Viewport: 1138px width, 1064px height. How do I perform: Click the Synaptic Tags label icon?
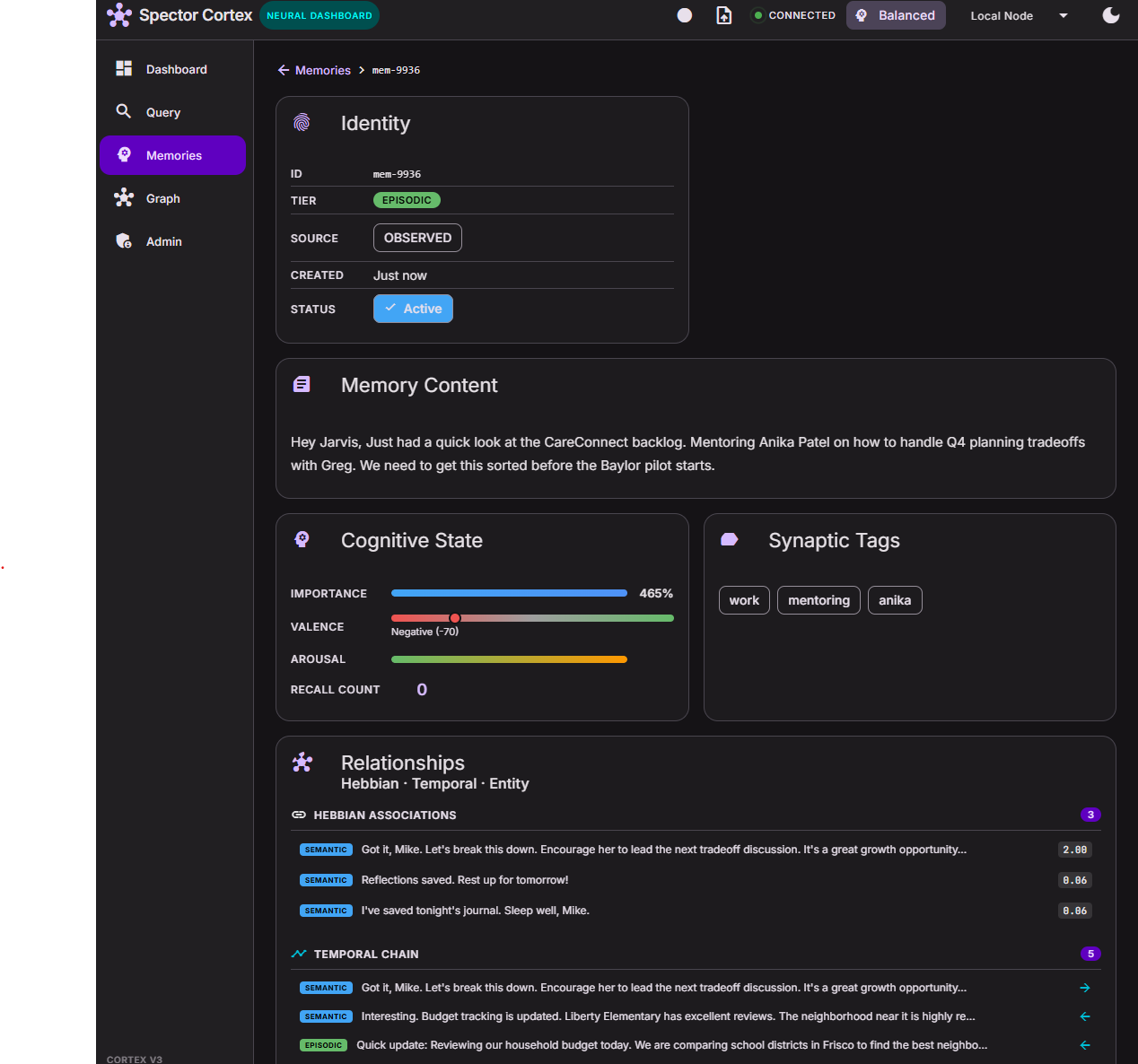[x=730, y=539]
